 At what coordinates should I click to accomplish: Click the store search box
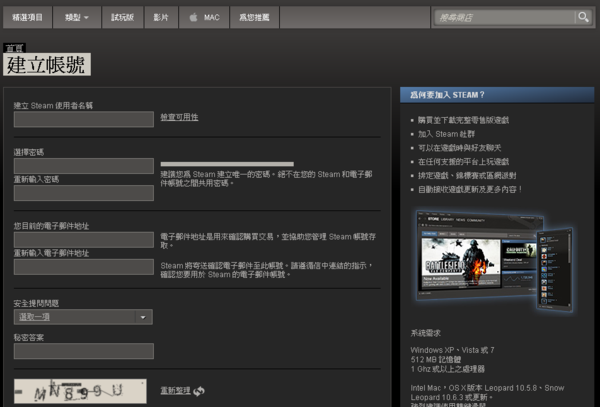coord(505,17)
